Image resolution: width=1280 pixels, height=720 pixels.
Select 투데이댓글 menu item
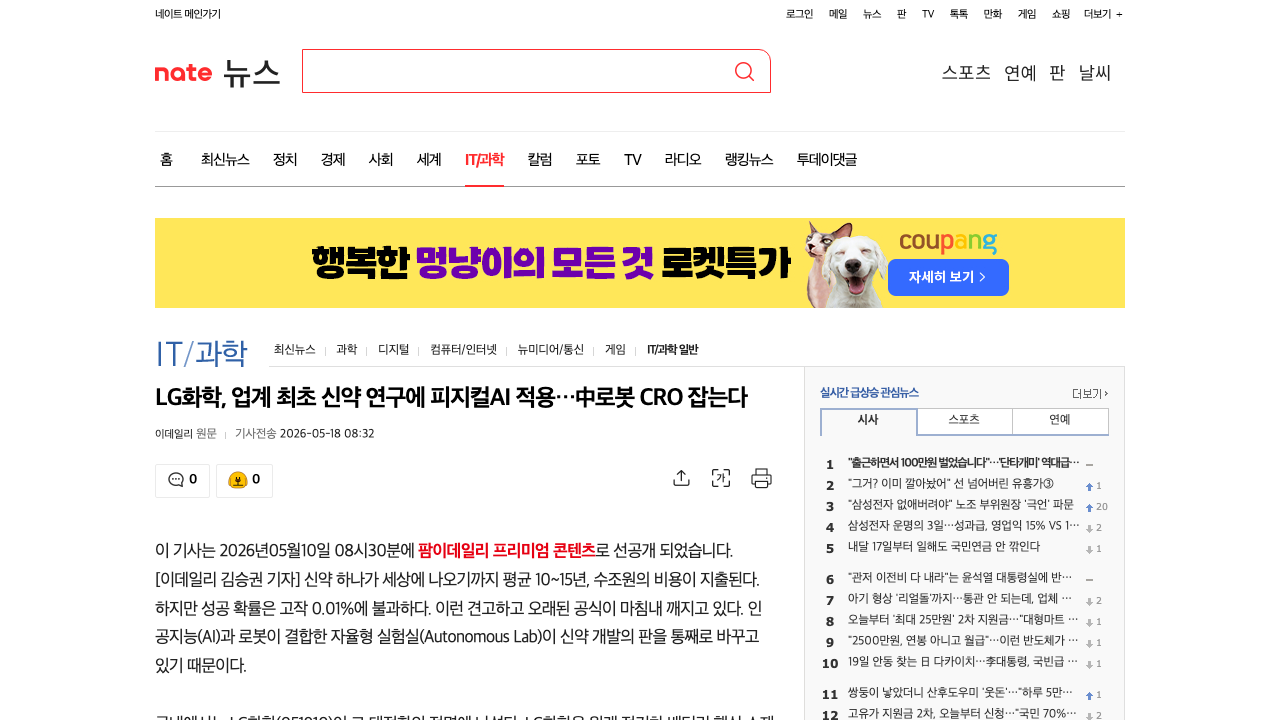(x=827, y=159)
